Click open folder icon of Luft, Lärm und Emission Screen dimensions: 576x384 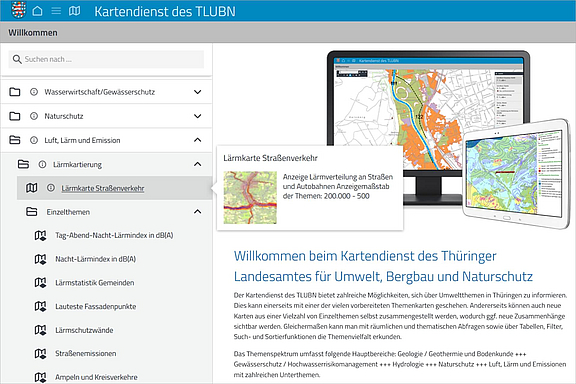point(15,140)
